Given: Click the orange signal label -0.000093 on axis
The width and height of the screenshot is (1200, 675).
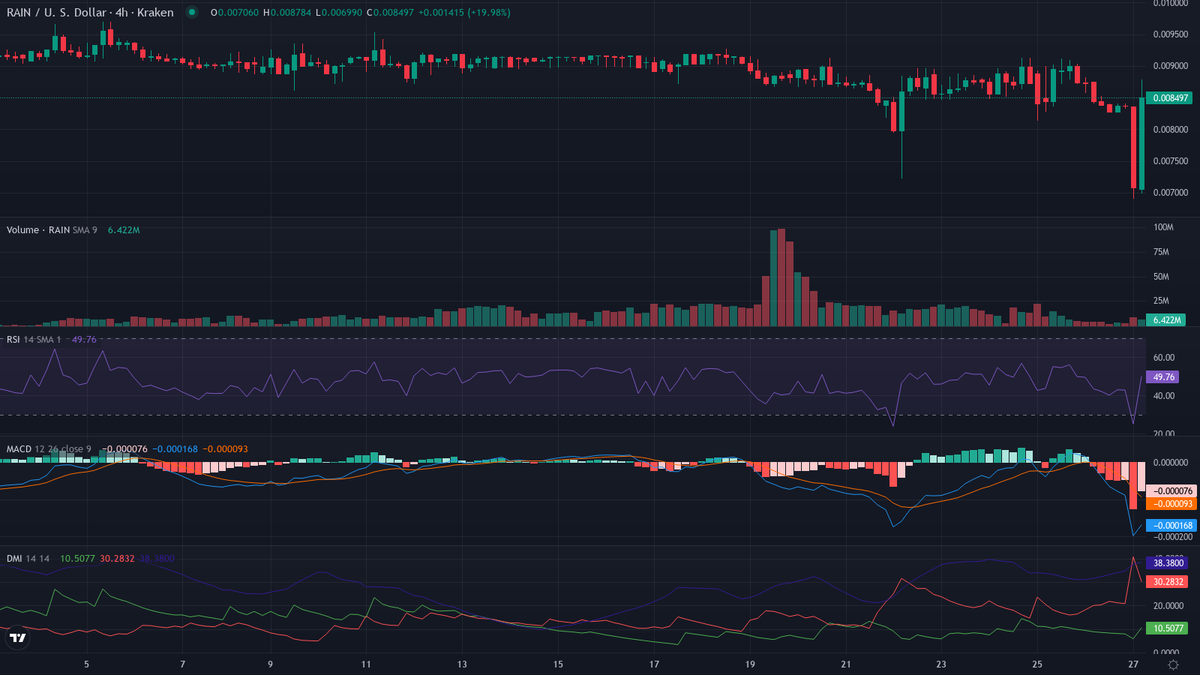Looking at the screenshot, I should 1170,503.
